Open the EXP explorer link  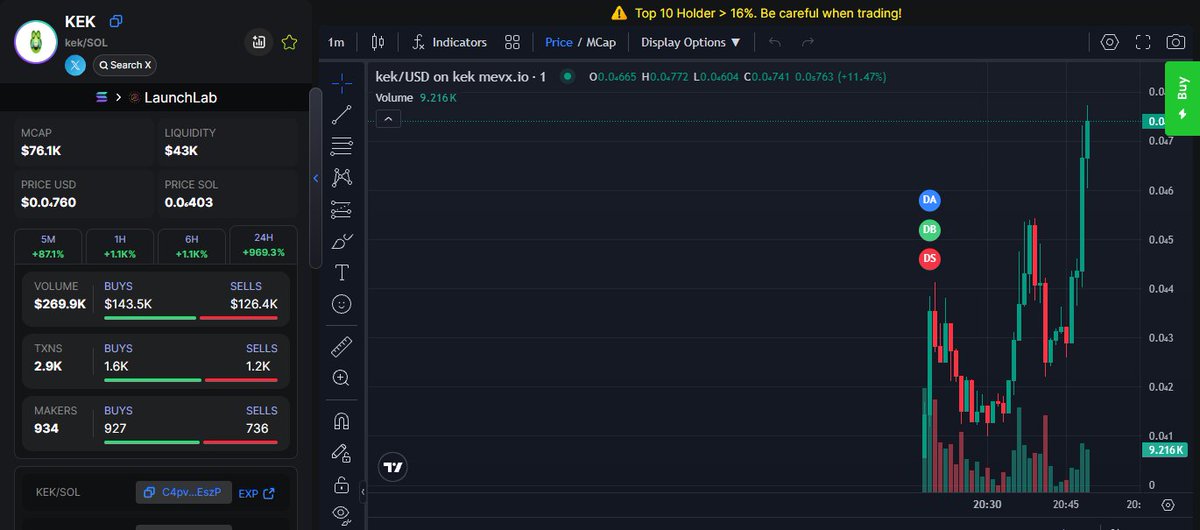point(256,493)
